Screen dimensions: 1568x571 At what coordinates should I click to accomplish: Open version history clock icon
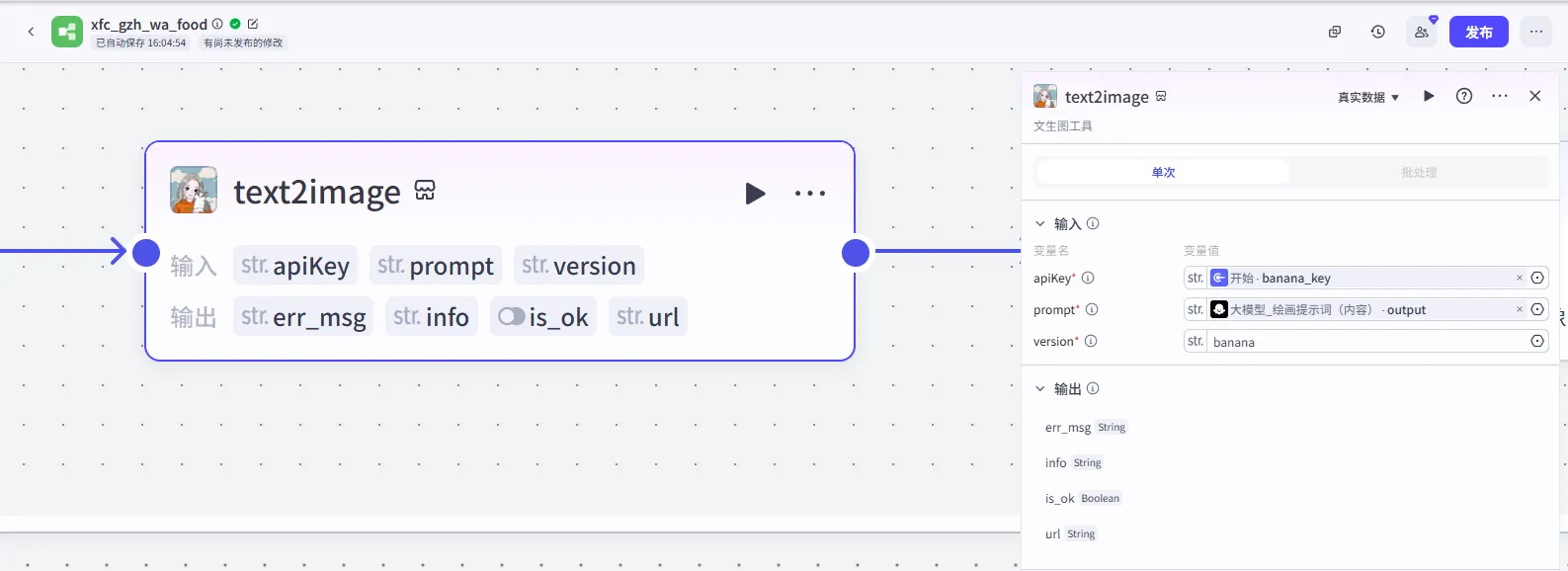point(1378,32)
